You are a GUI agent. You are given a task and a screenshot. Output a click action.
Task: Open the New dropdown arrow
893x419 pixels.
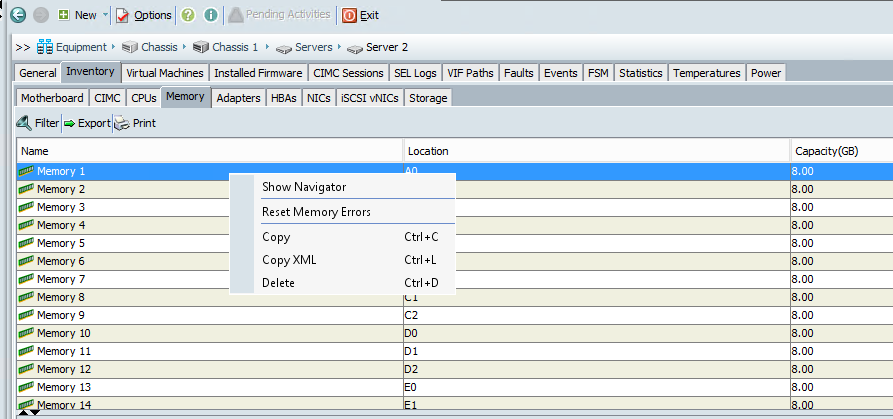106,15
